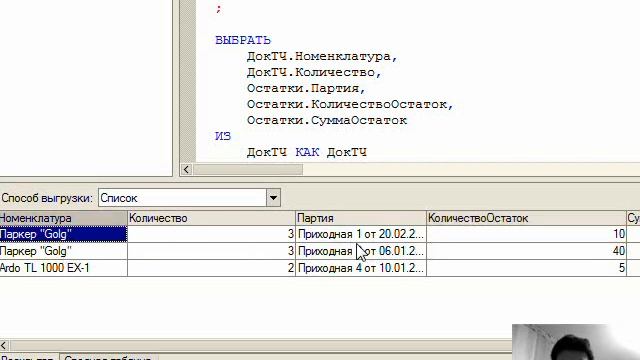Click Остатки.Партия line in query
Viewport: 640px width, 360px height.
coord(306,88)
